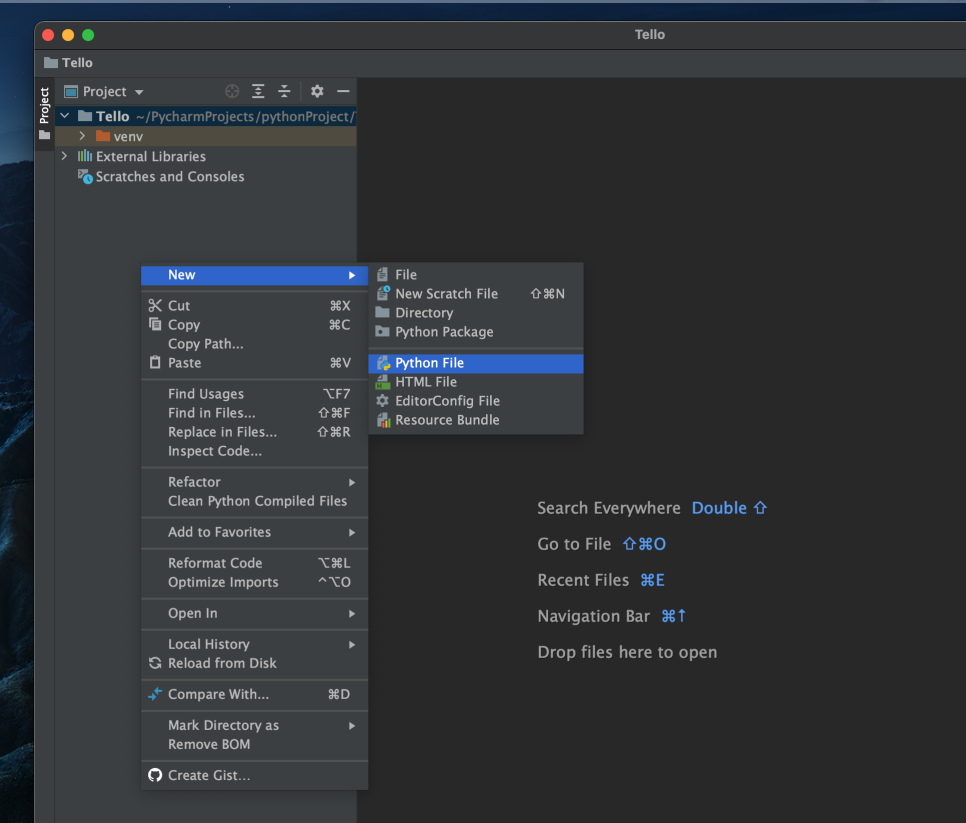Open Mark Directory as submenu
This screenshot has height=823, width=966.
point(254,725)
